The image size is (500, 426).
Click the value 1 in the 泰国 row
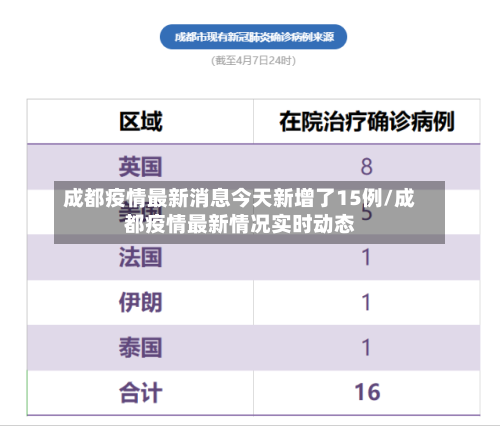click(367, 348)
